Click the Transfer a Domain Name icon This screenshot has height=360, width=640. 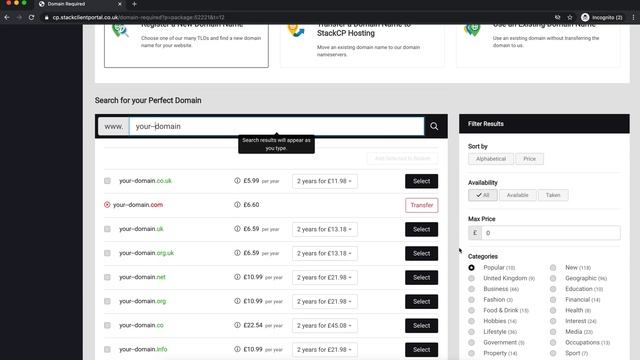pyautogui.click(x=296, y=30)
